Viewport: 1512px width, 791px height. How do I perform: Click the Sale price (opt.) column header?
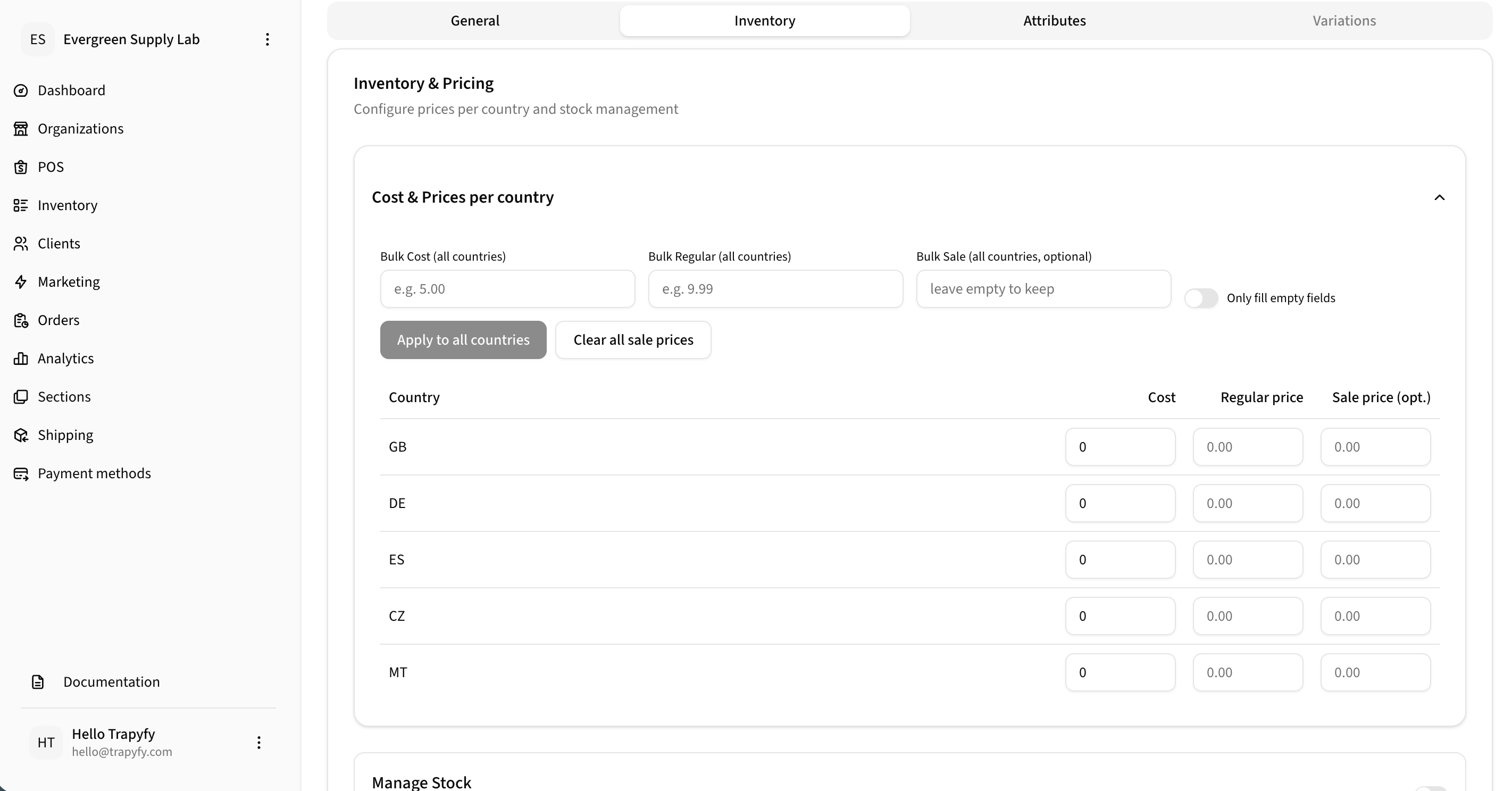pyautogui.click(x=1382, y=397)
